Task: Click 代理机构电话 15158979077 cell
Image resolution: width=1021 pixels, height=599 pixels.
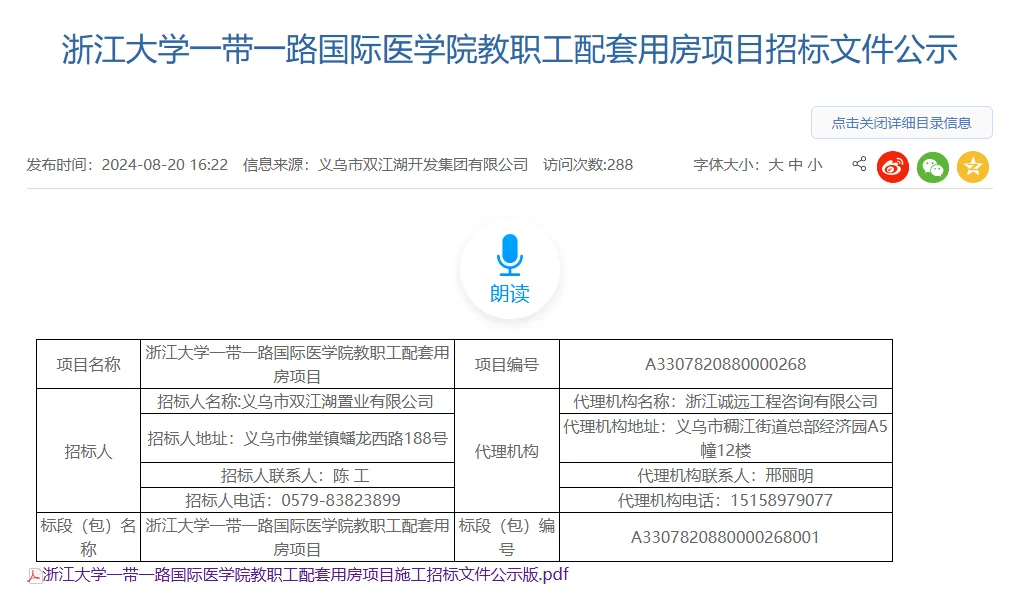Action: click(725, 500)
